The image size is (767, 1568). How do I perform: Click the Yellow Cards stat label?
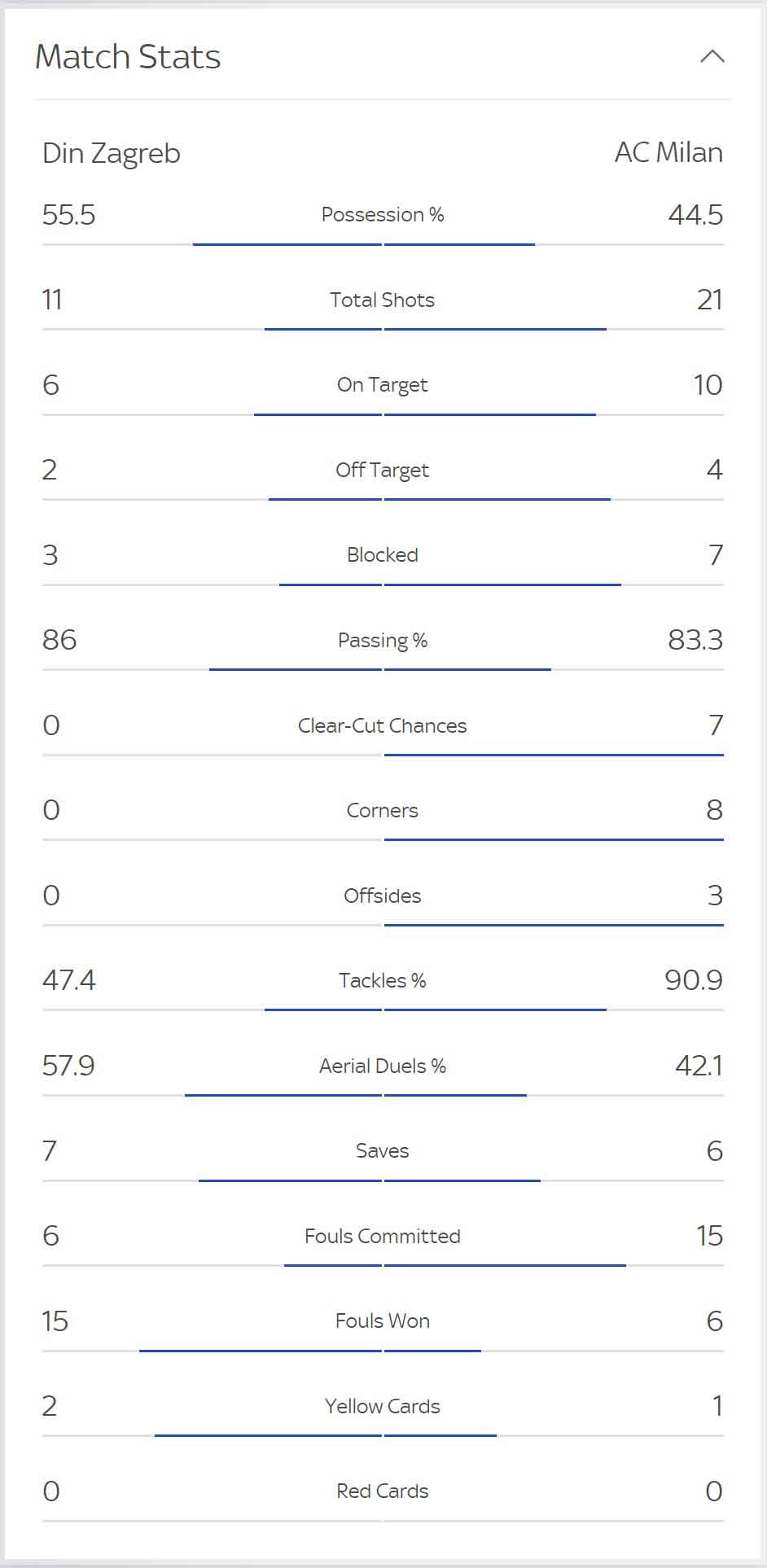(383, 1406)
